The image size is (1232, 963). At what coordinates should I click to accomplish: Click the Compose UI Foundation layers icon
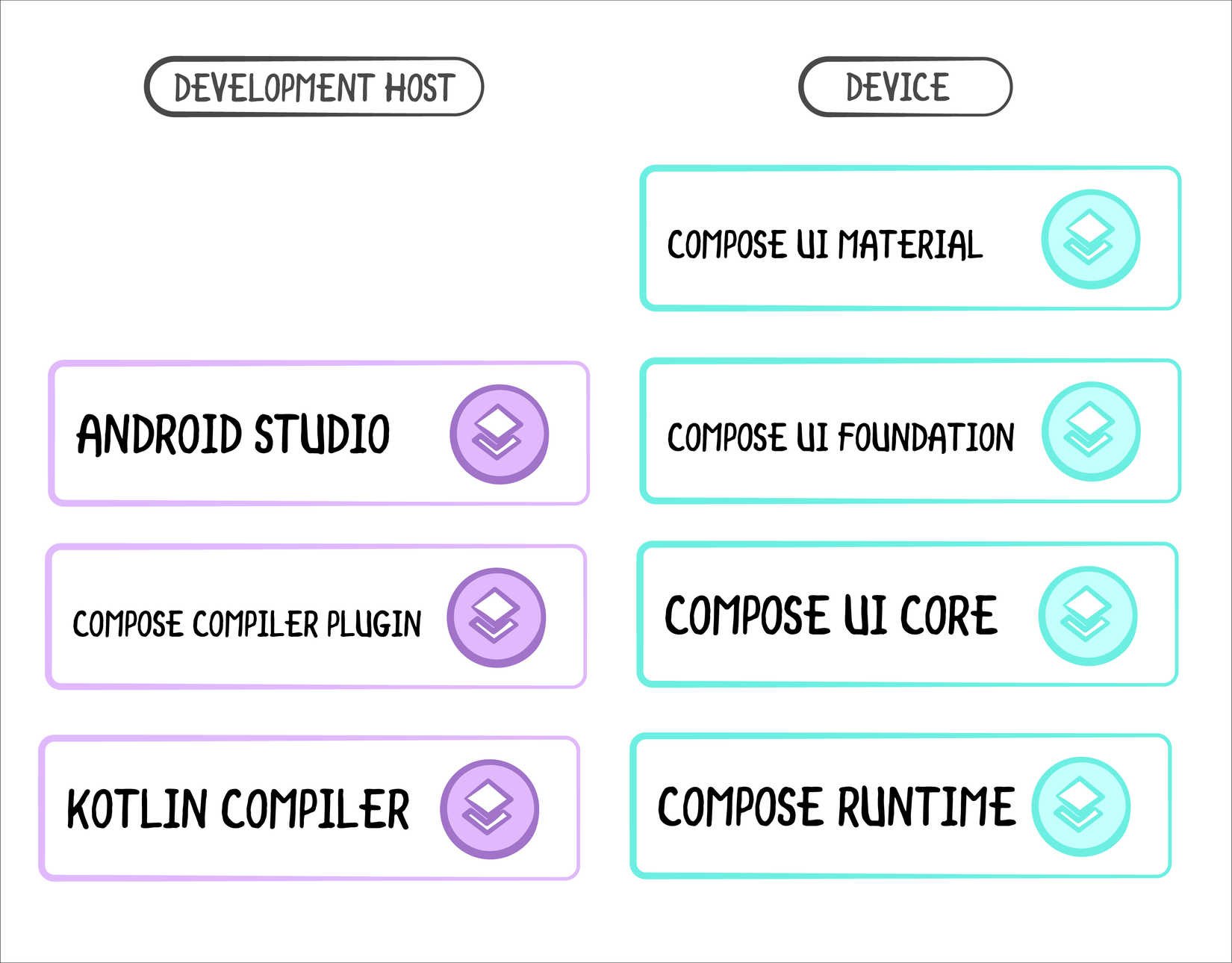pyautogui.click(x=1090, y=431)
